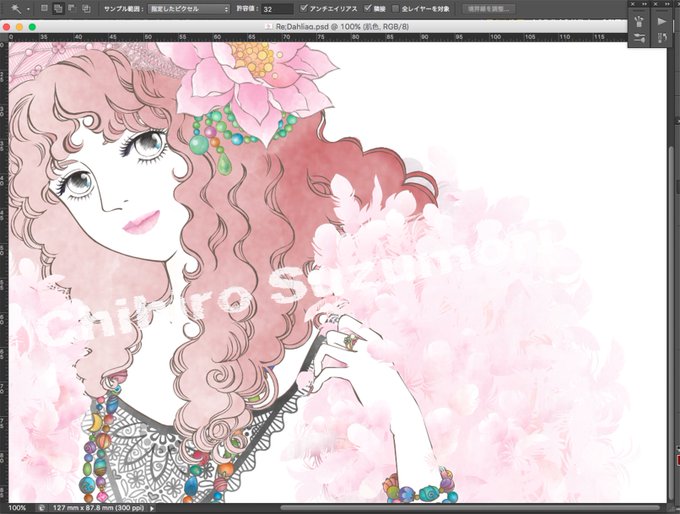Click the 境界線を調整 refine edge button

[489, 9]
